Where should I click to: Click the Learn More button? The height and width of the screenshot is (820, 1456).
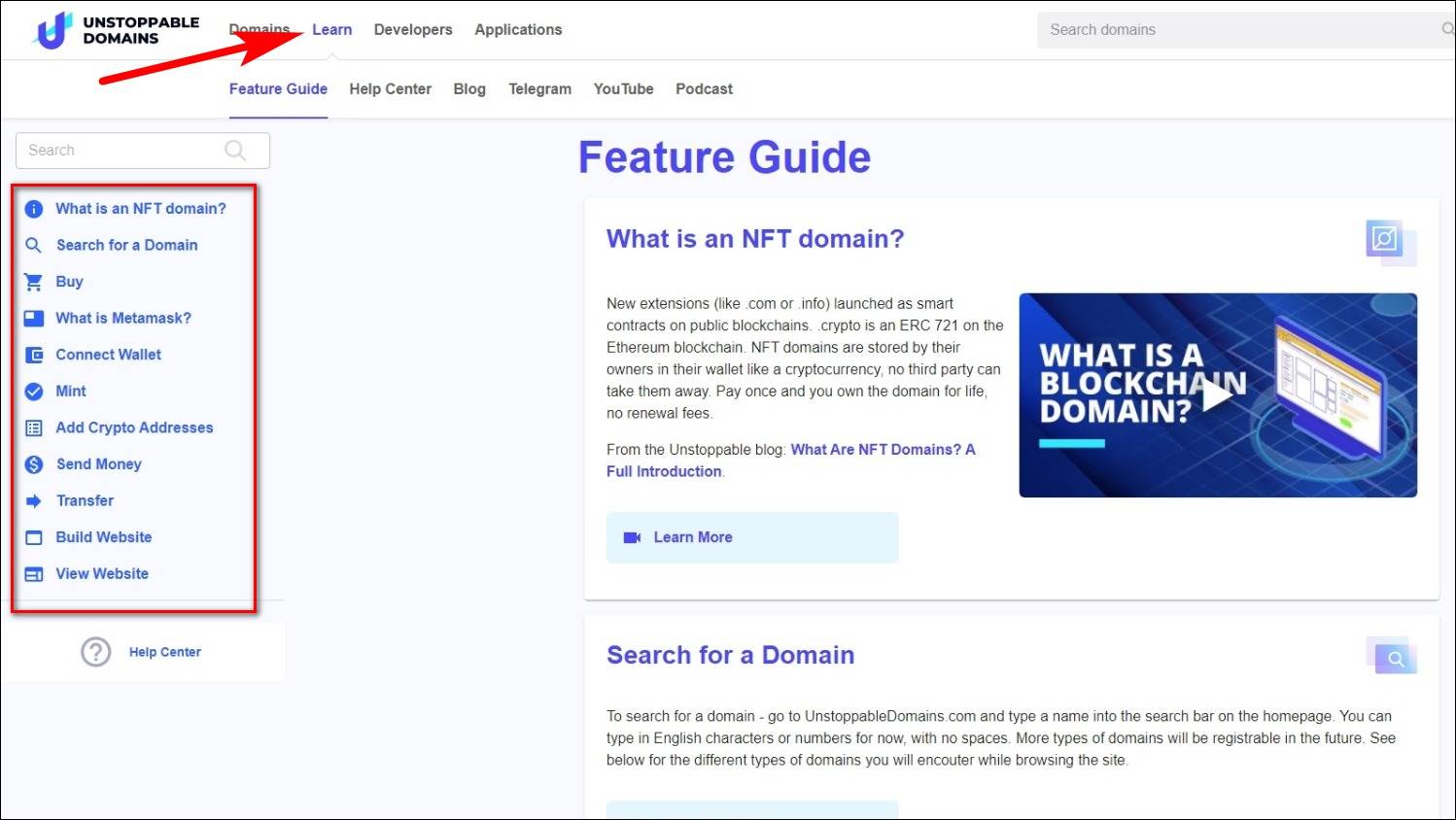[752, 537]
